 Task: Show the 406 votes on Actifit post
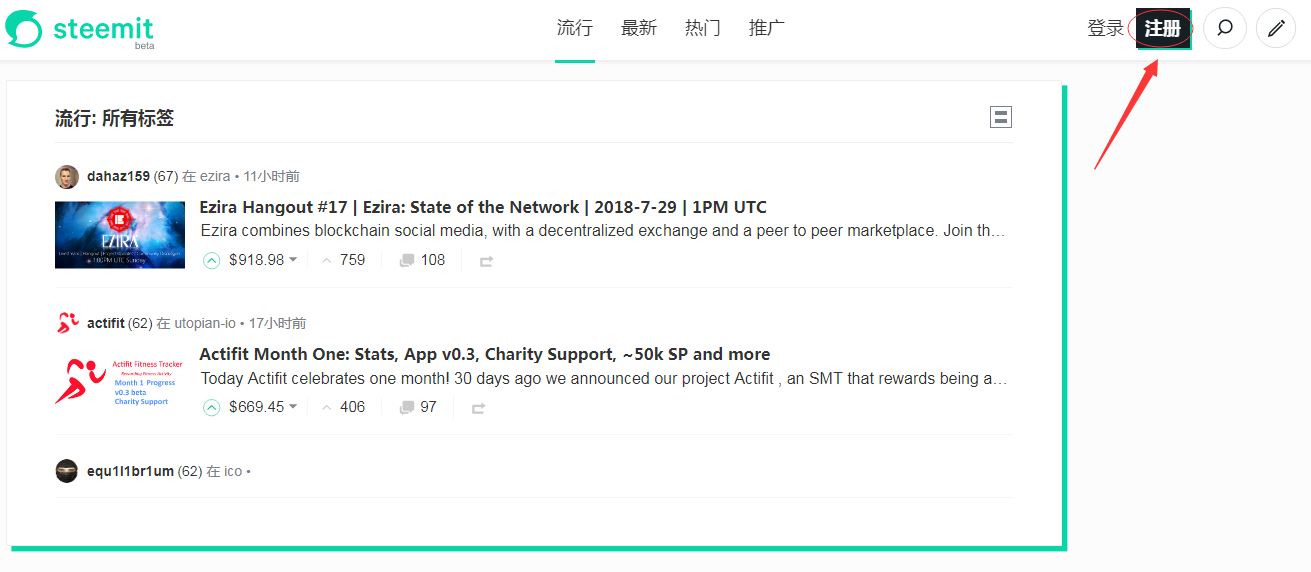343,407
